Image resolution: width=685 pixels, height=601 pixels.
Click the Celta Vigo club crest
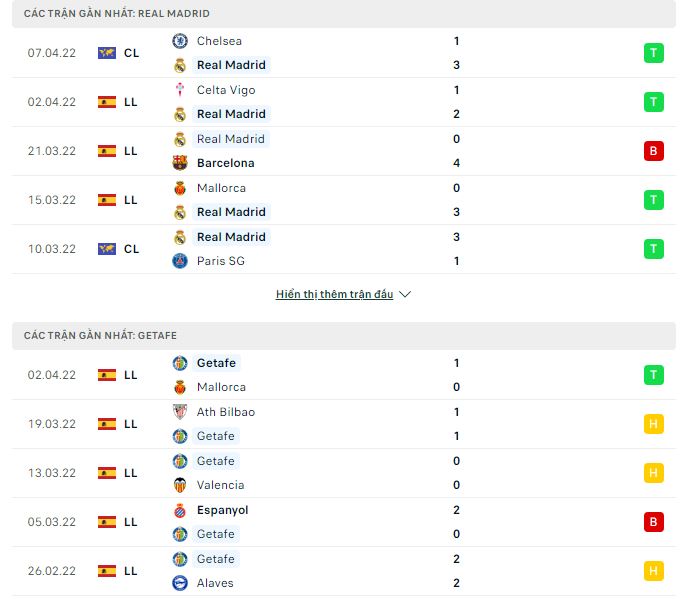(x=180, y=90)
